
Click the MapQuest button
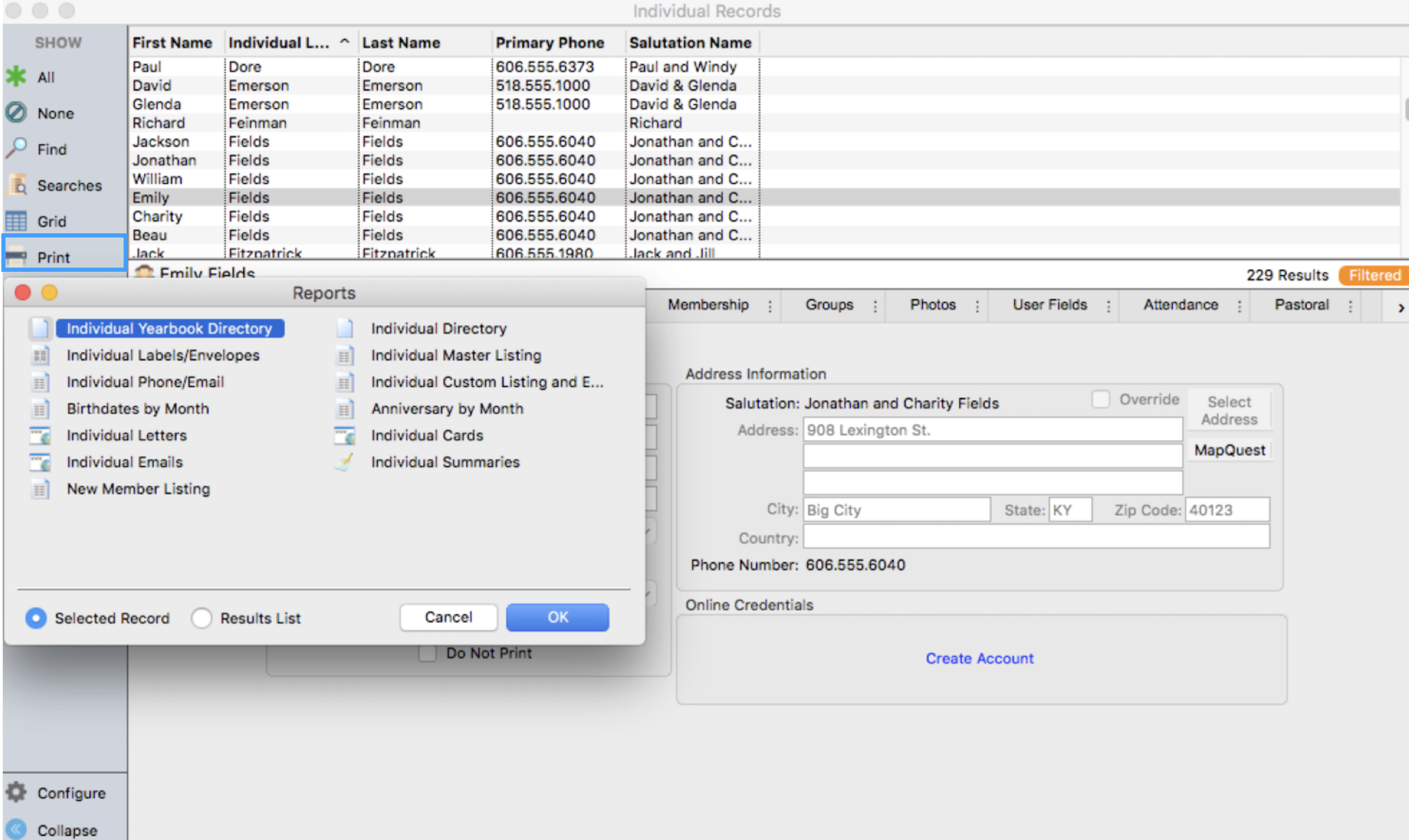tap(1229, 450)
